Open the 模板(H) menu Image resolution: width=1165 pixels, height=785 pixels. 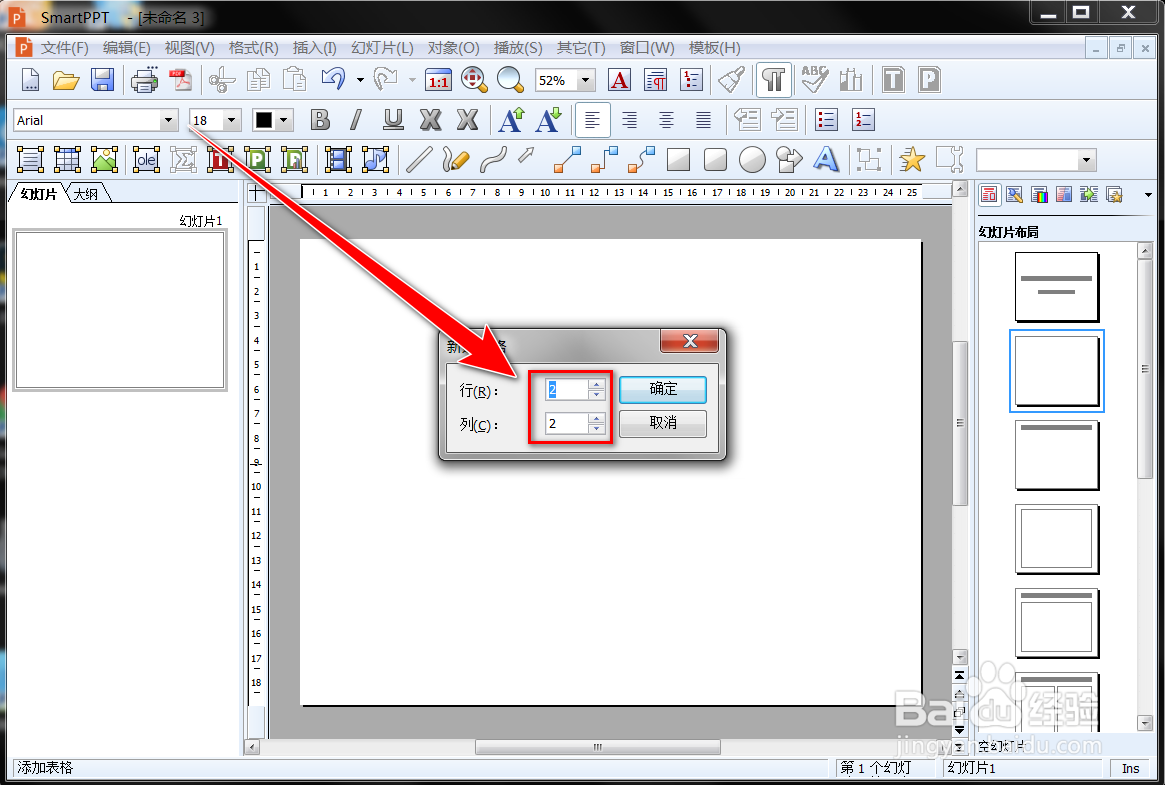(714, 48)
